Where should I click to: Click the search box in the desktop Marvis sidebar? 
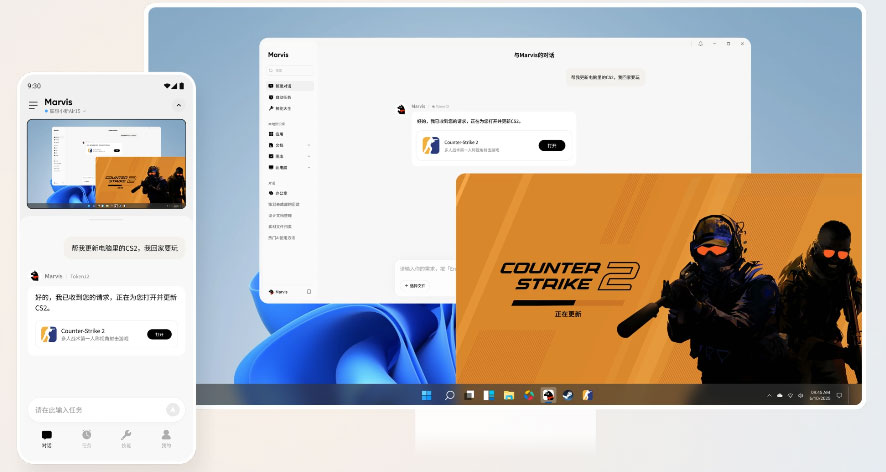click(x=289, y=70)
